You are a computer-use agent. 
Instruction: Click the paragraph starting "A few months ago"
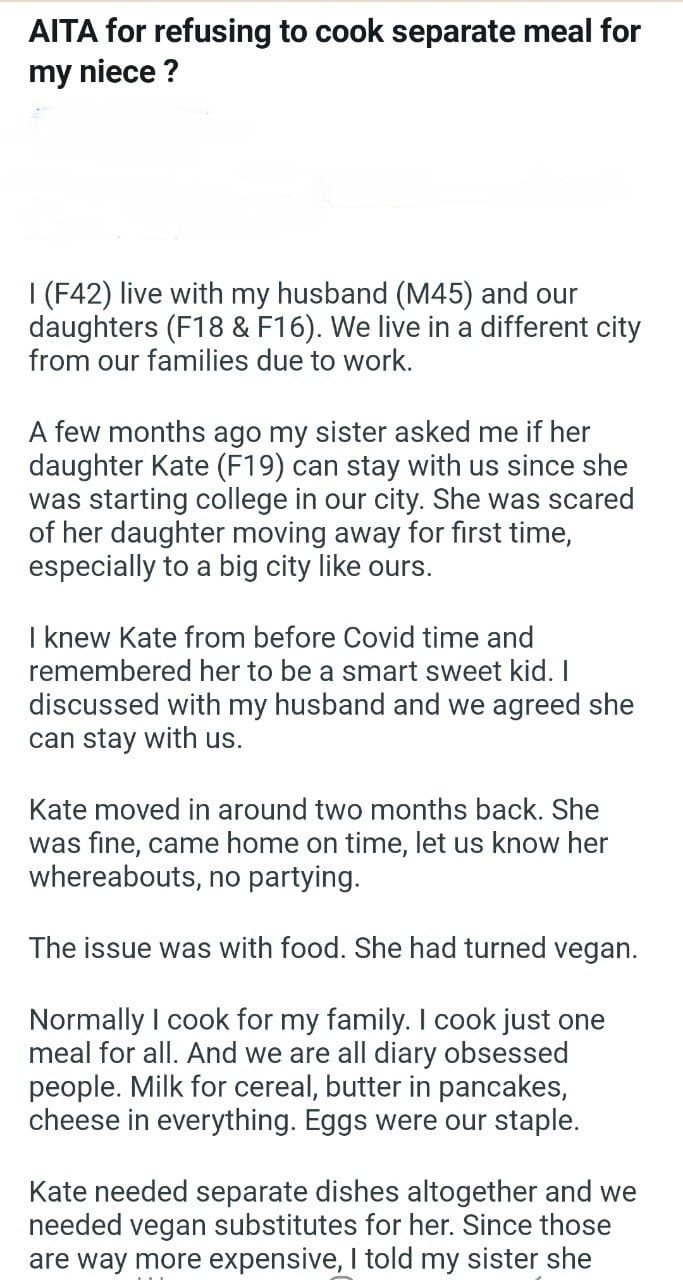point(330,499)
